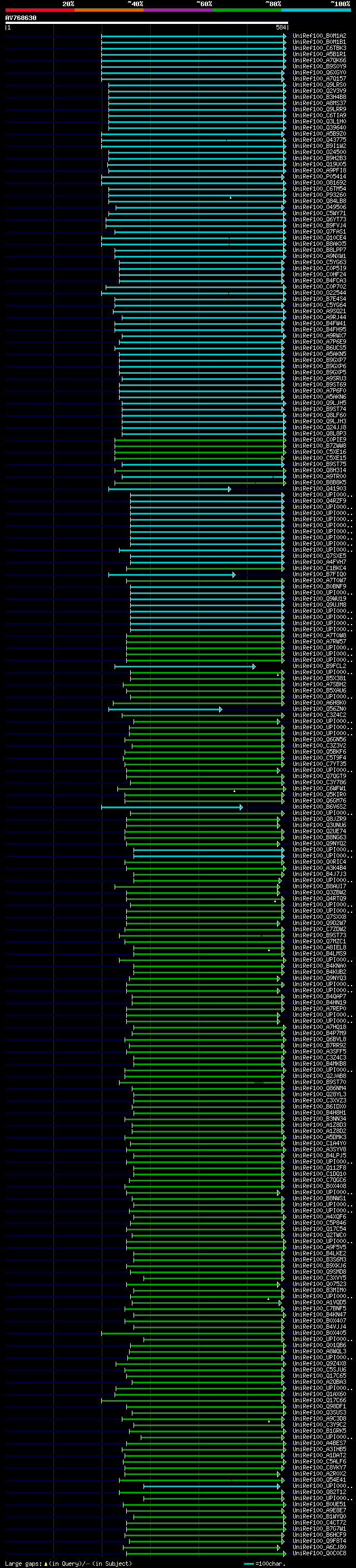
Task: Select hit label UniRef100_Q84LB8
Action: click(x=319, y=201)
